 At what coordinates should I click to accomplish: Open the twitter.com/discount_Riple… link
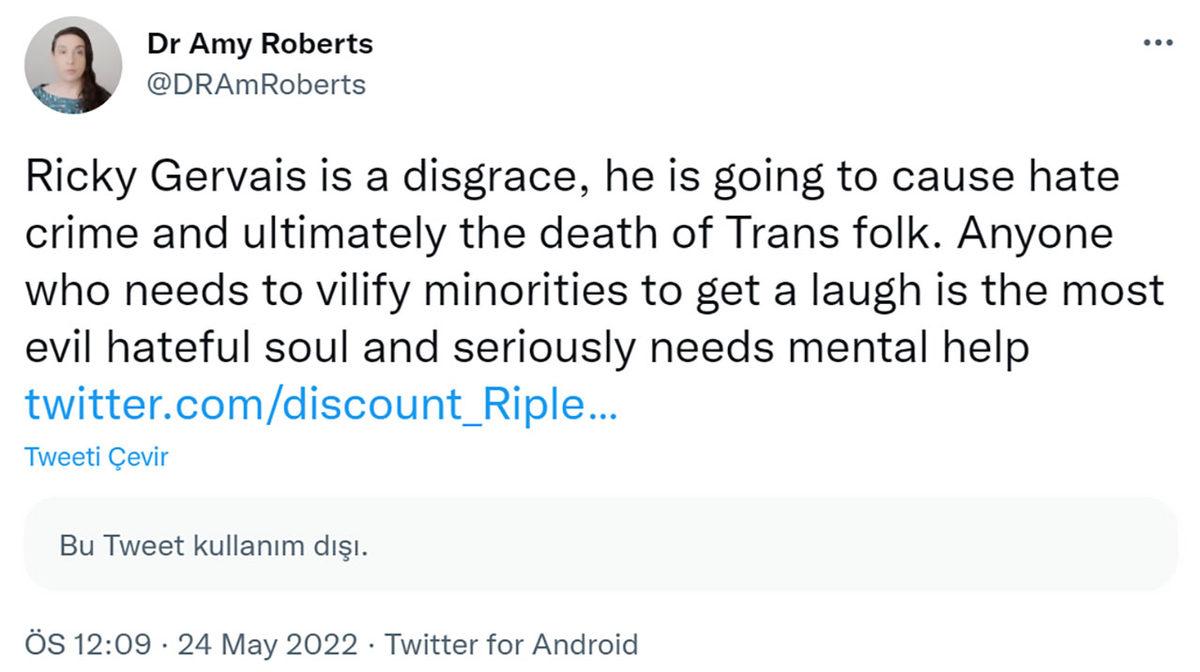click(x=320, y=405)
